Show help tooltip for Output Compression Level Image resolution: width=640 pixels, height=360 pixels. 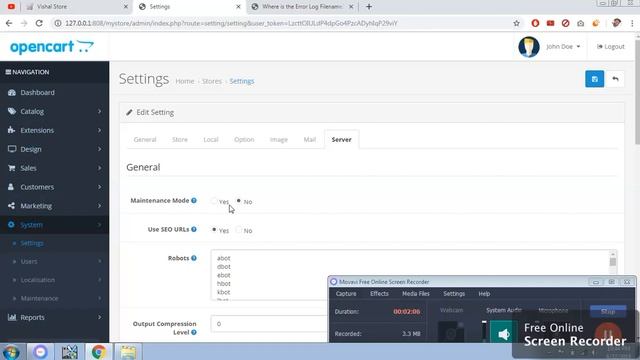(194, 332)
